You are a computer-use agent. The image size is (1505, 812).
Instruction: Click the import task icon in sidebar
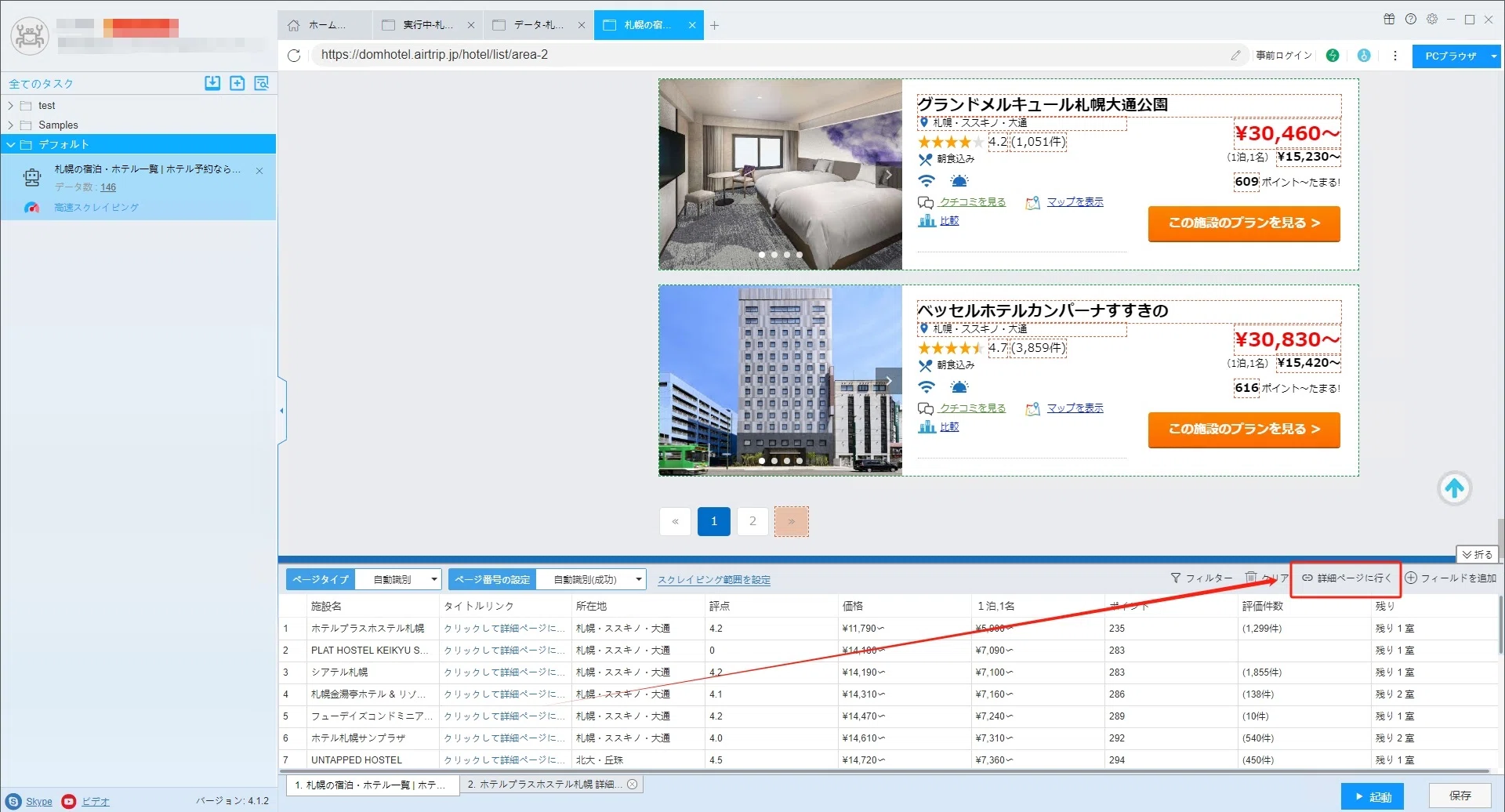[212, 83]
